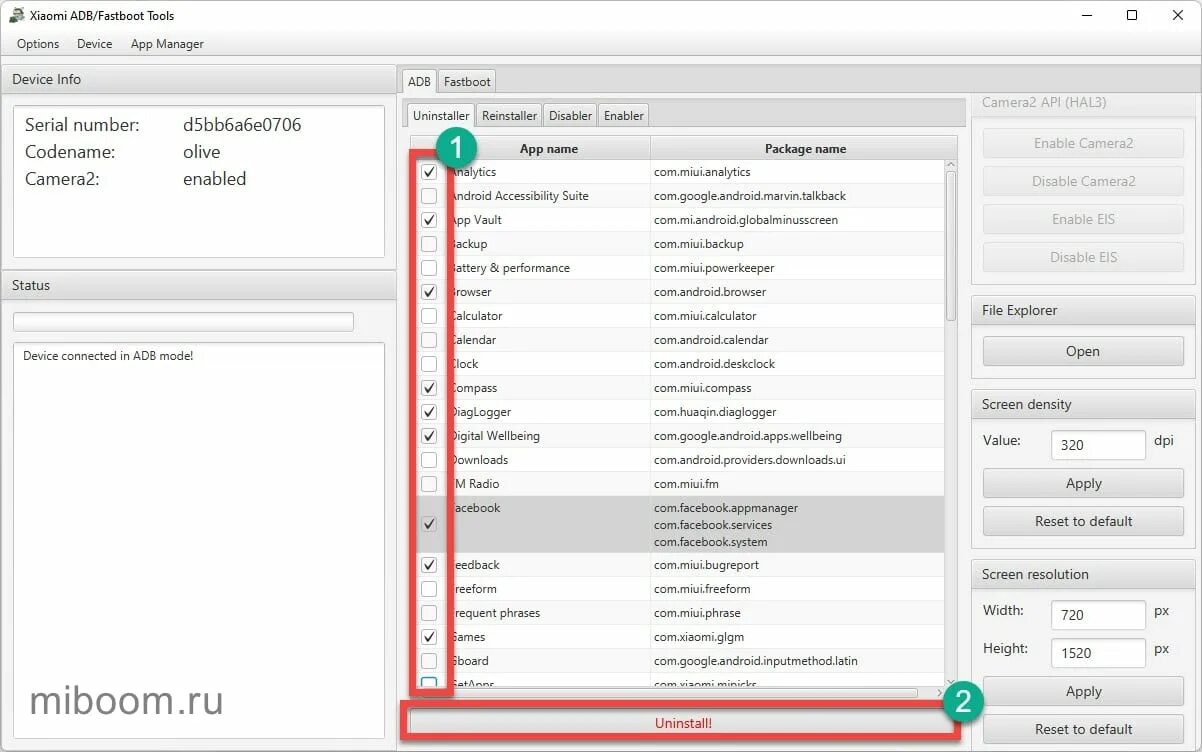Open the Disabler tab
1202x752 pixels.
(570, 116)
